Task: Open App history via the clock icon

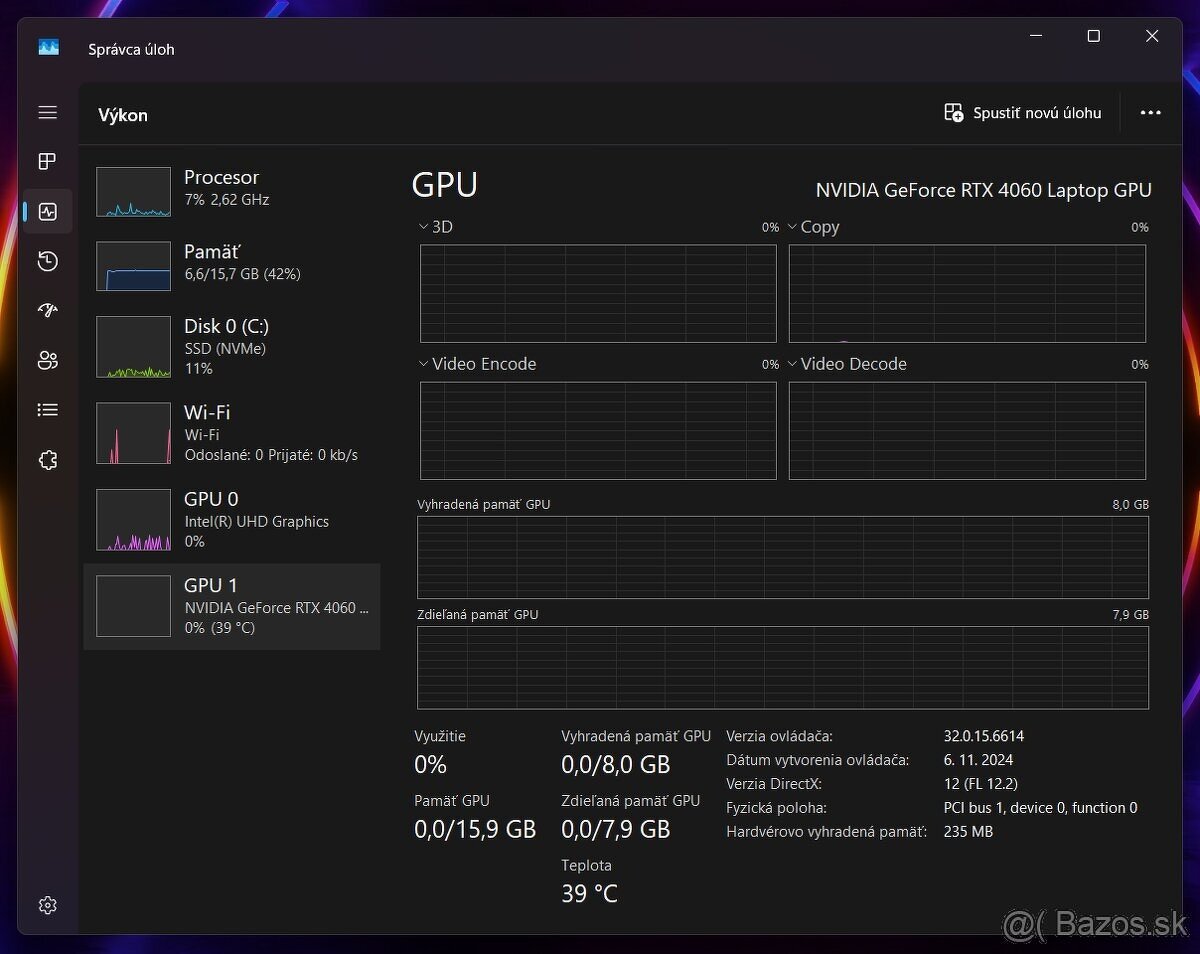Action: (47, 261)
